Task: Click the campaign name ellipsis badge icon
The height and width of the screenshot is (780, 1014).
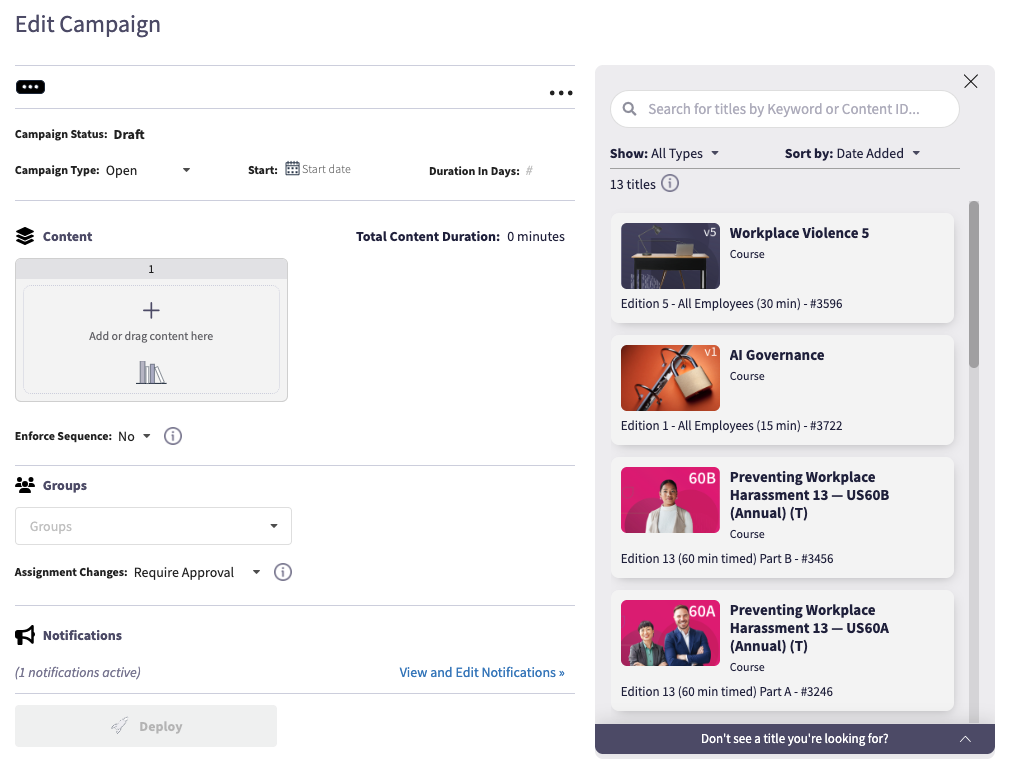Action: click(x=30, y=87)
